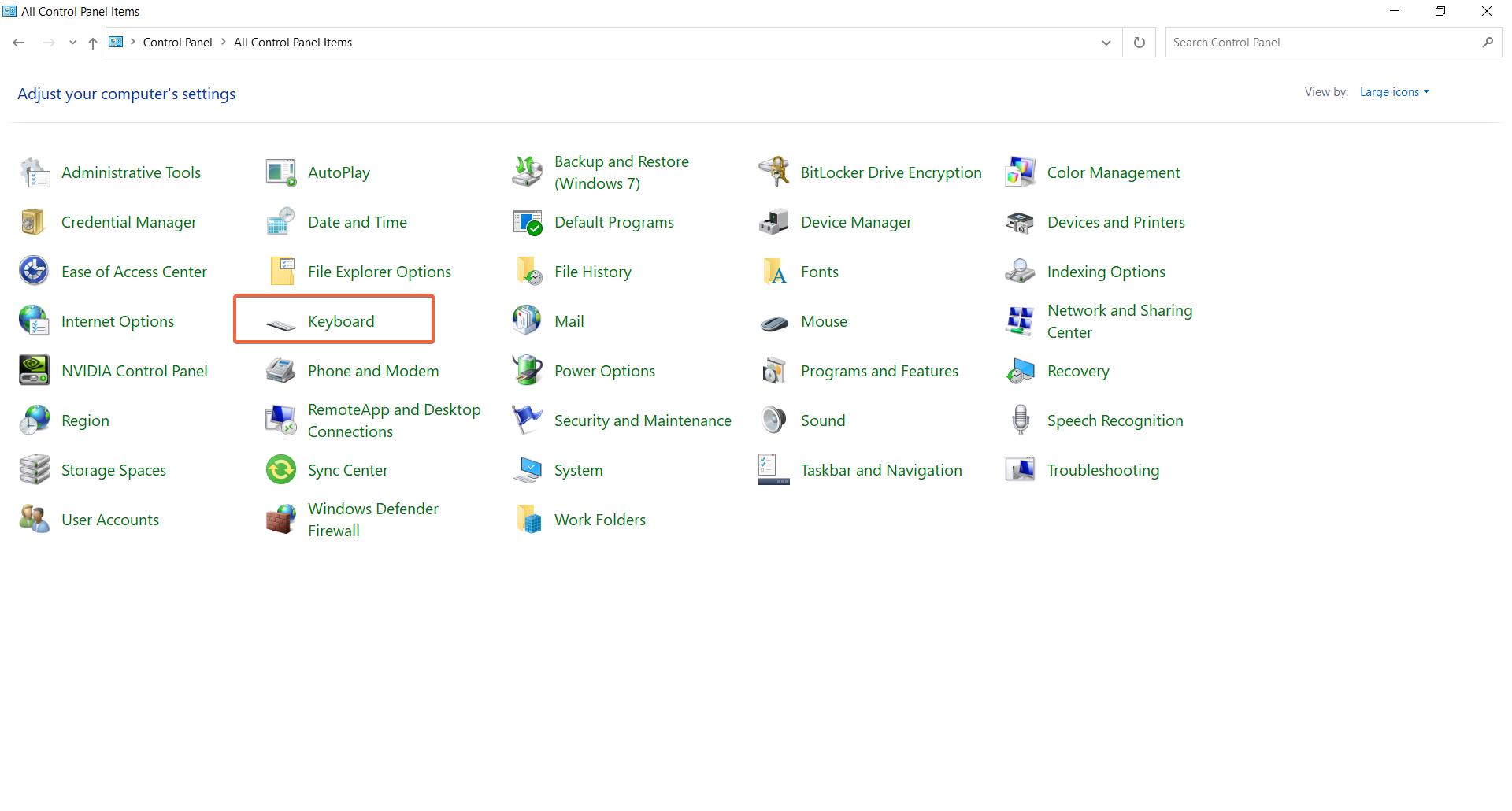Click the Speech Recognition microphone icon
The width and height of the screenshot is (1512, 811).
pos(1020,420)
